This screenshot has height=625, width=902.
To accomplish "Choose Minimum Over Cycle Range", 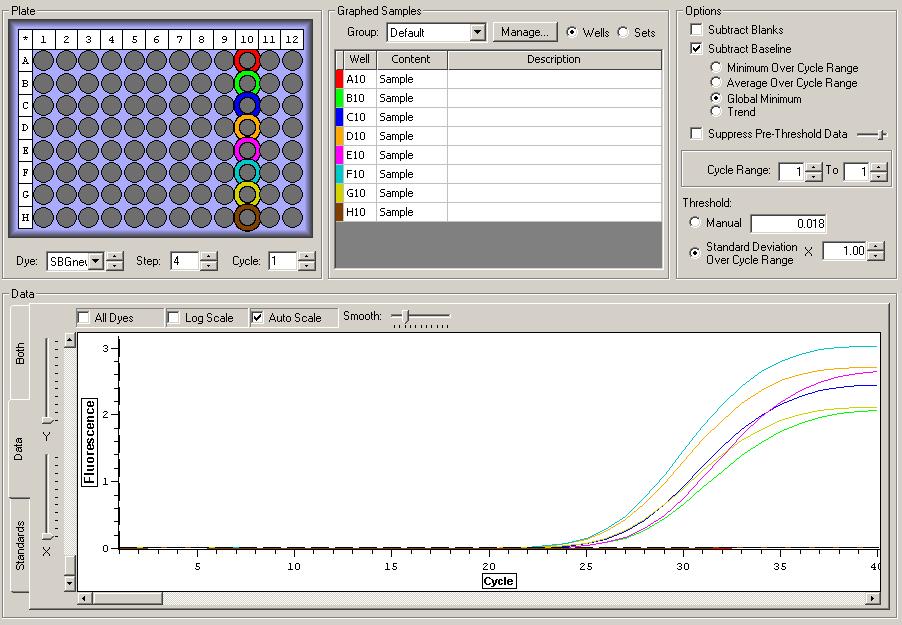I will [716, 67].
